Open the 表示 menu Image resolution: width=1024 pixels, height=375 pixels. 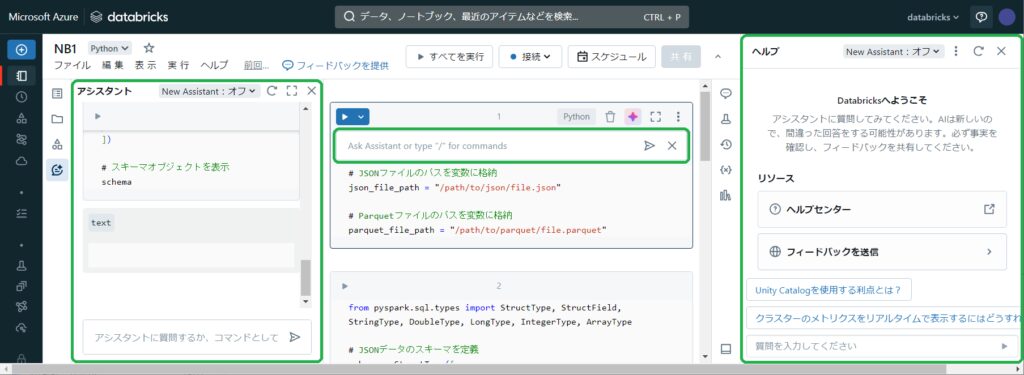(x=146, y=65)
